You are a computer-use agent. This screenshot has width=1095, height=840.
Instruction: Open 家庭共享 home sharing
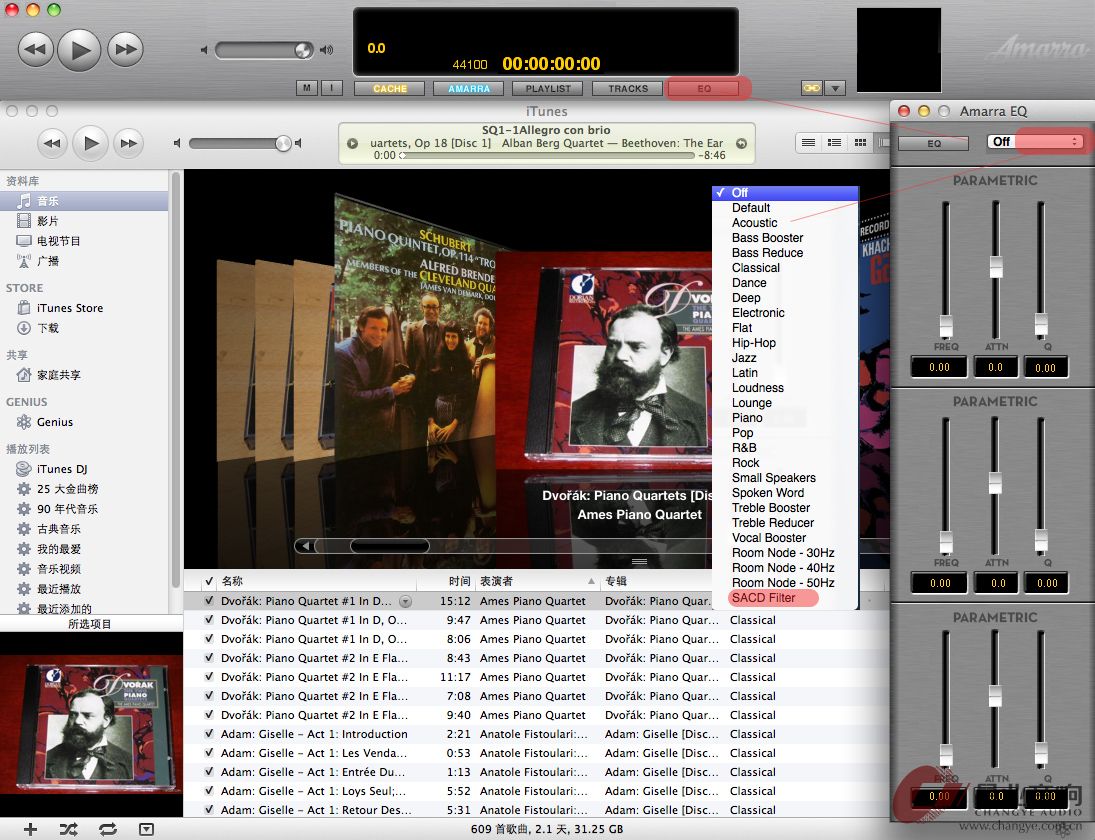coord(84,375)
